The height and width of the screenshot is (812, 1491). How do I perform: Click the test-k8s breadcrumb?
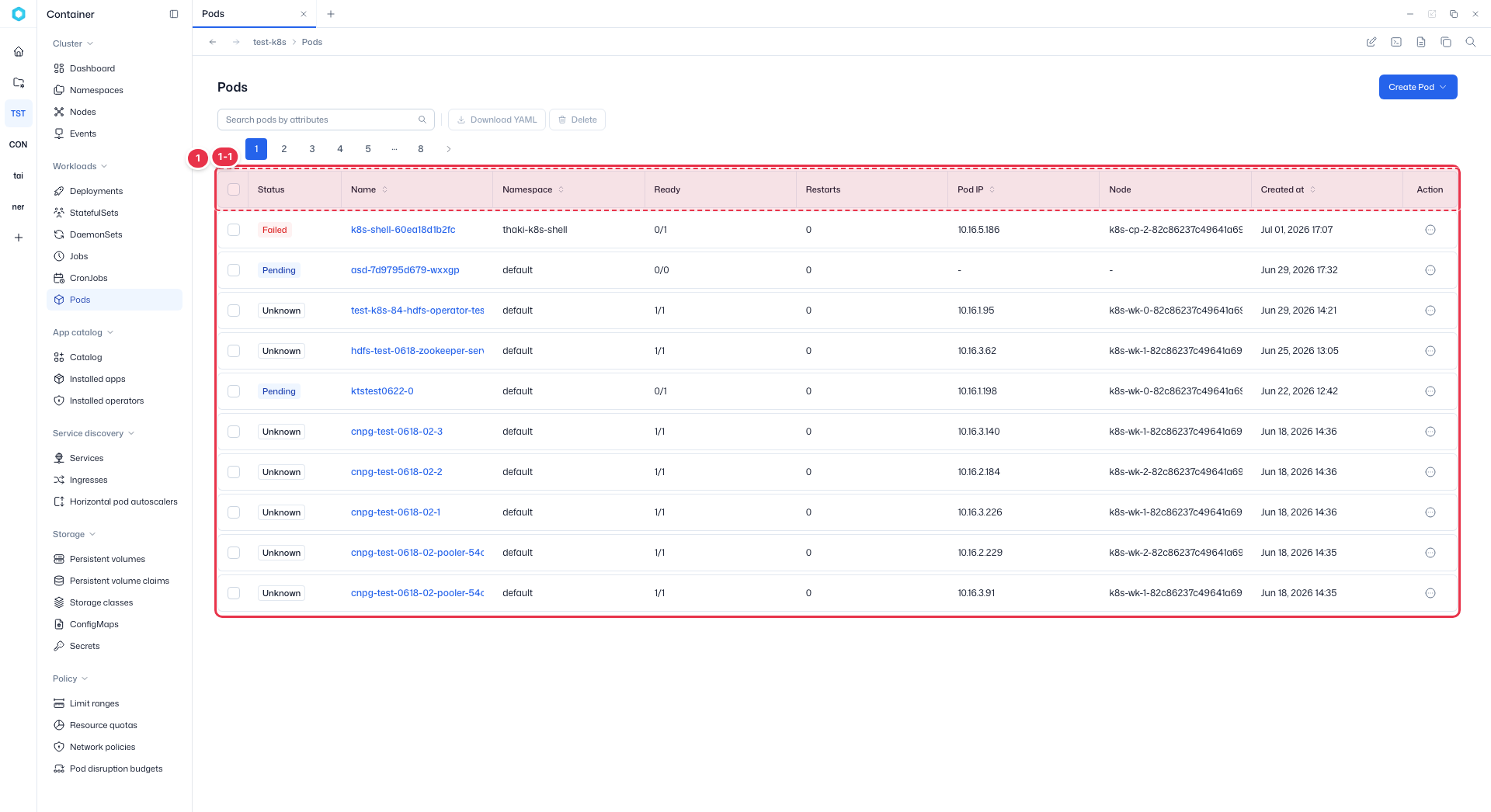tap(269, 42)
